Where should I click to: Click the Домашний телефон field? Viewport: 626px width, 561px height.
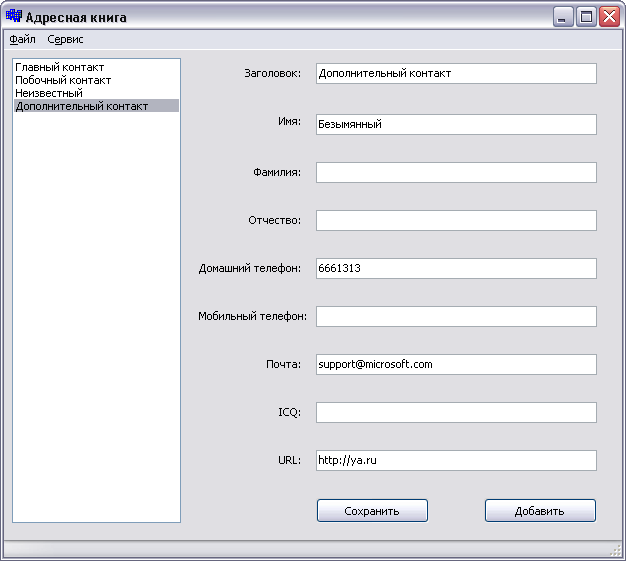tap(455, 269)
